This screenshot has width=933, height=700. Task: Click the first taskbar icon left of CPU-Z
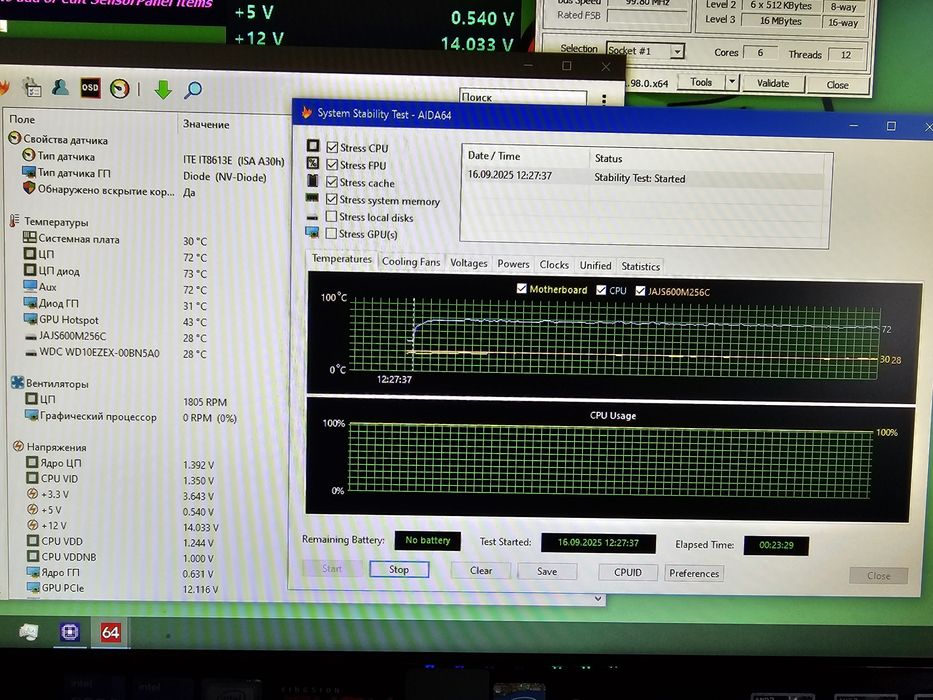click(x=28, y=632)
